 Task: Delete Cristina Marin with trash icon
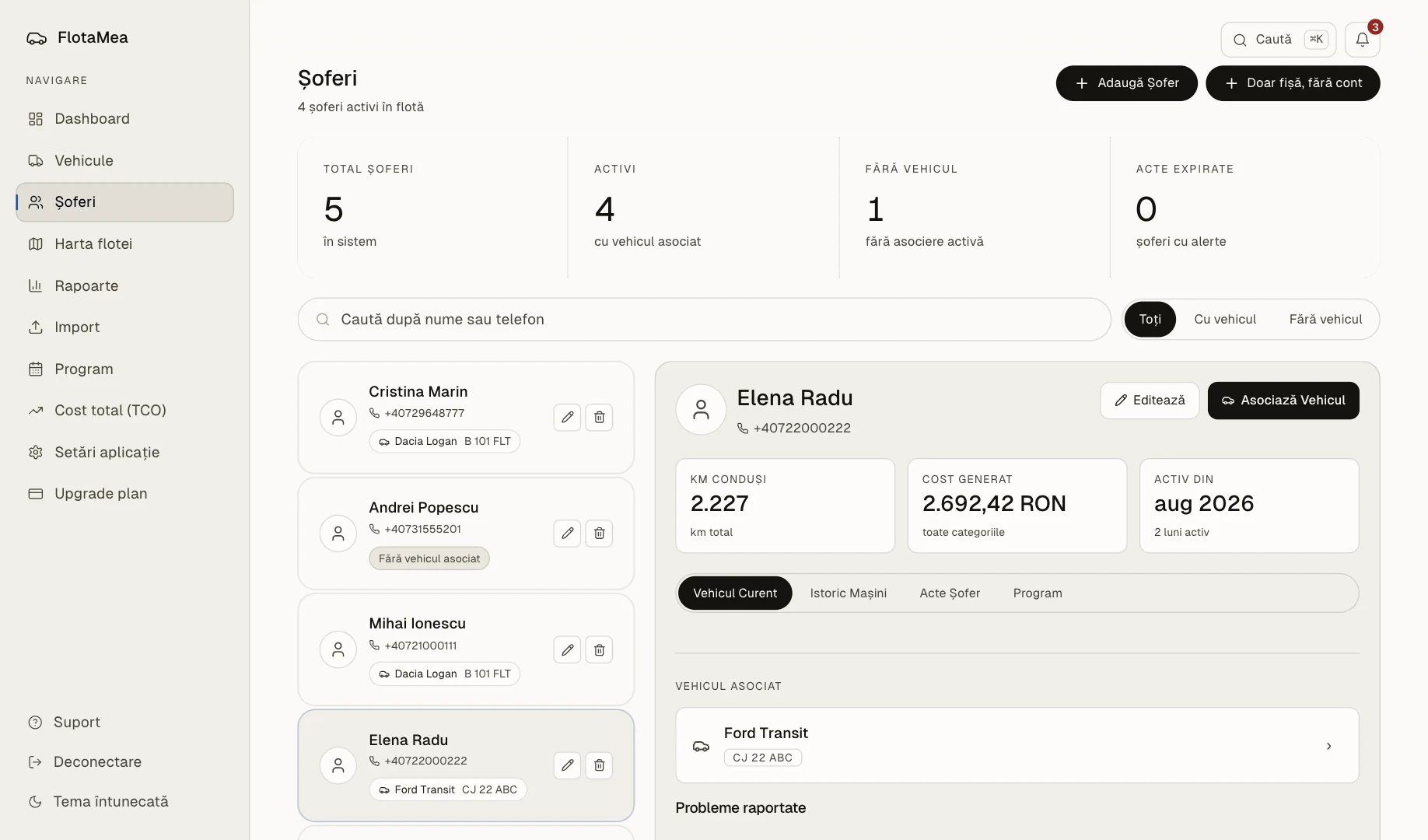click(x=599, y=418)
